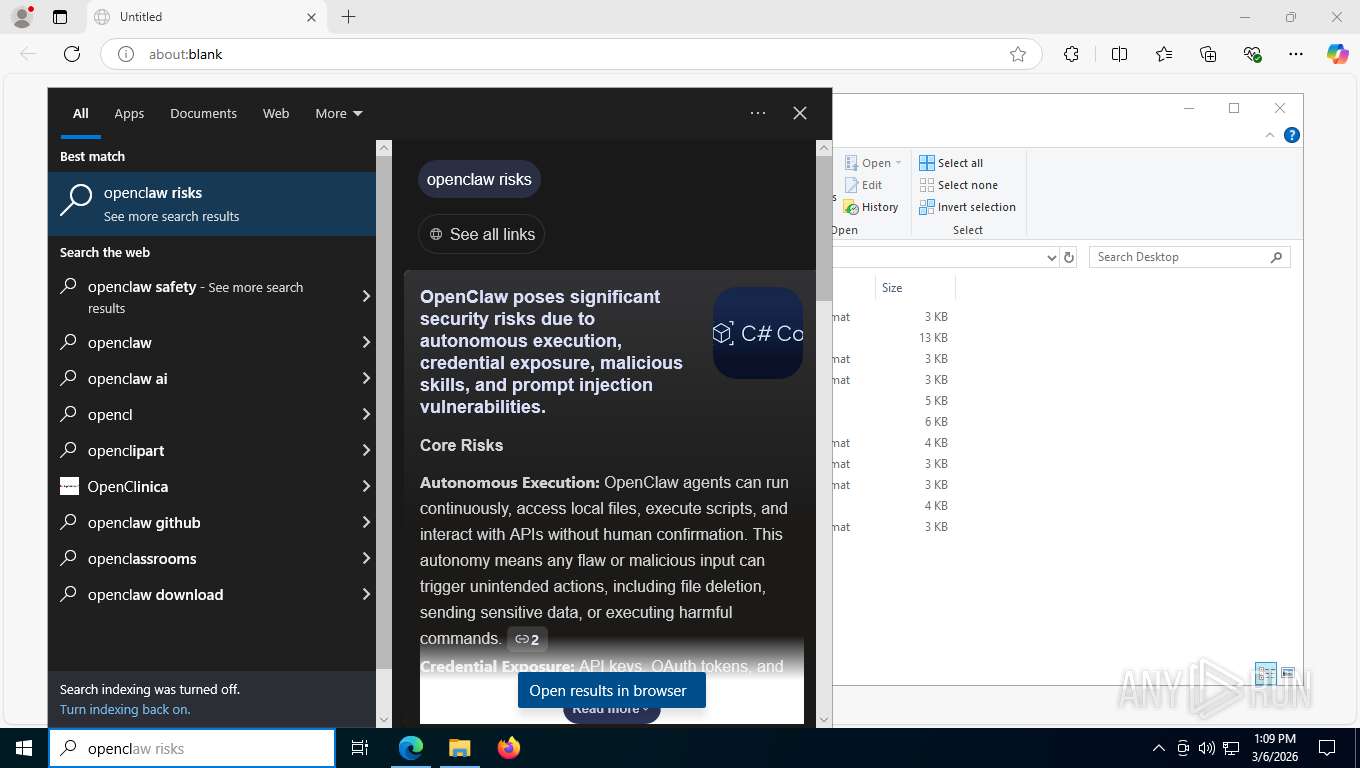Show hidden system tray icons
Viewport: 1360px width, 768px height.
pos(1159,748)
